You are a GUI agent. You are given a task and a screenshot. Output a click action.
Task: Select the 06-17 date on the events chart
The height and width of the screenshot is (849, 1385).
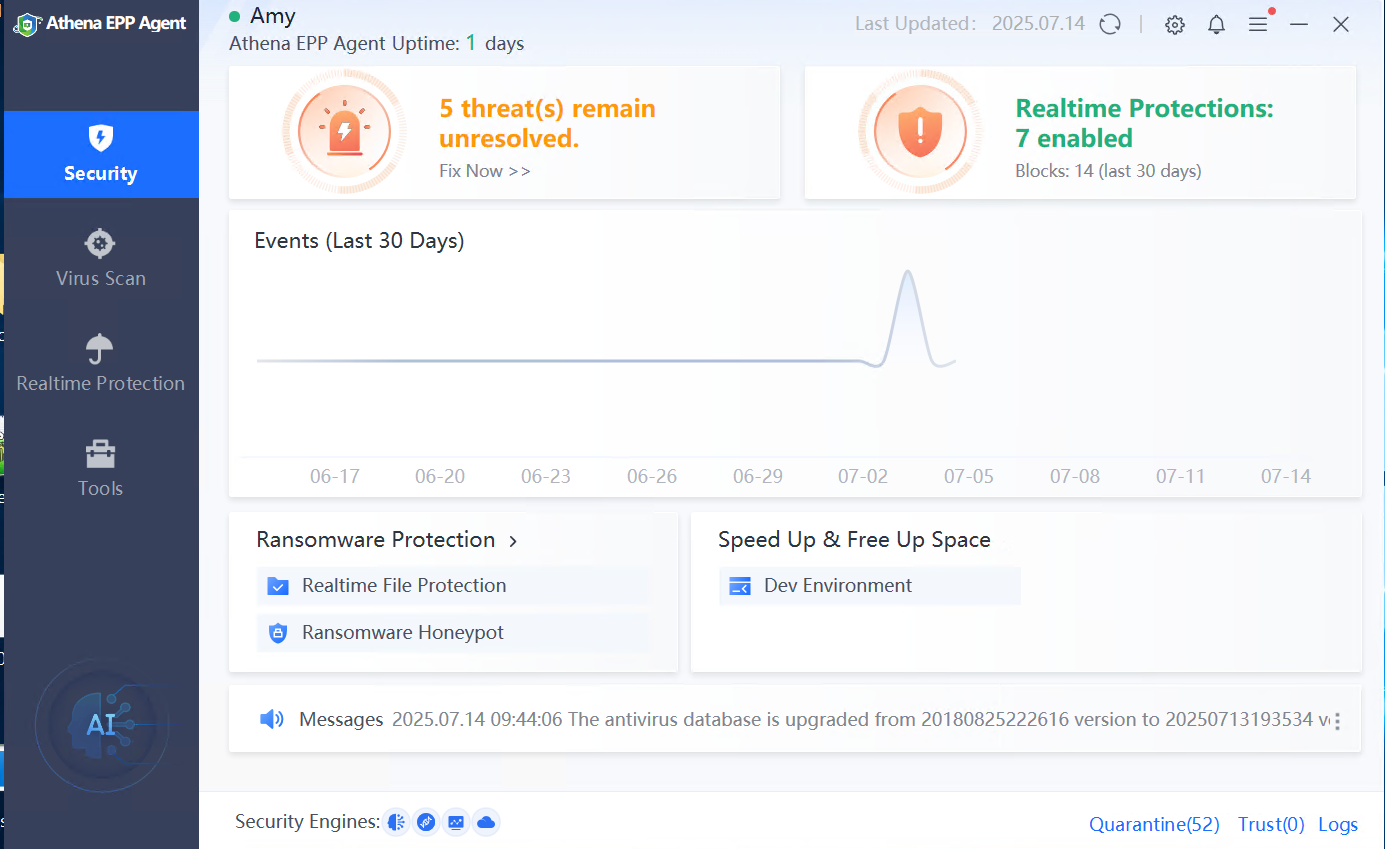[x=335, y=476]
